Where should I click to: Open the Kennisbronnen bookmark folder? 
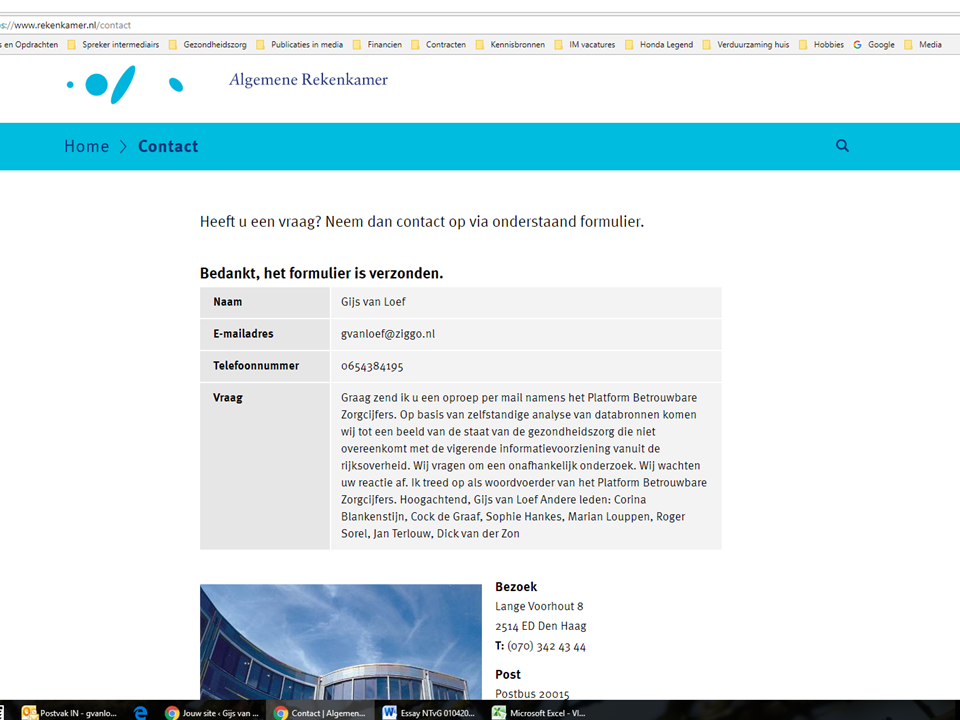(x=510, y=45)
